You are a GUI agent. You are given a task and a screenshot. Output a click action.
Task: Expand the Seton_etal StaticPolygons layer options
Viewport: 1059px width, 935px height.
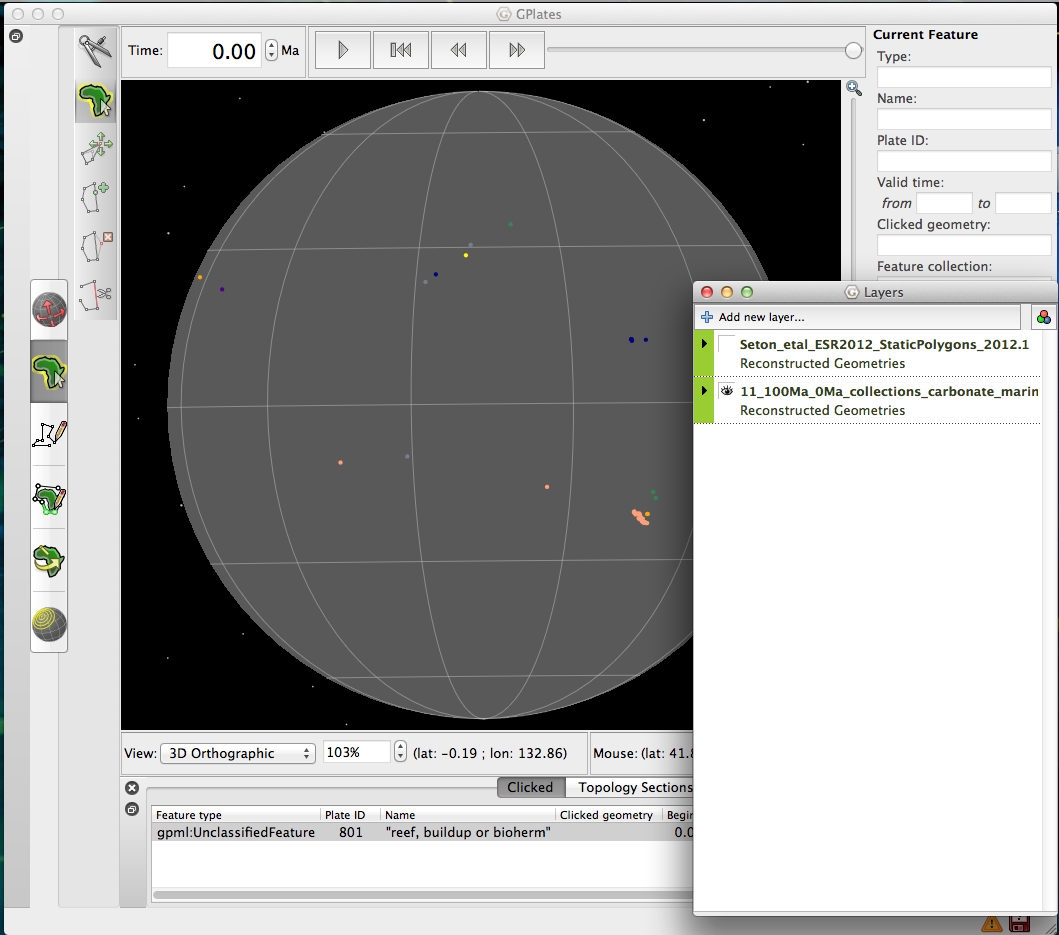[704, 344]
